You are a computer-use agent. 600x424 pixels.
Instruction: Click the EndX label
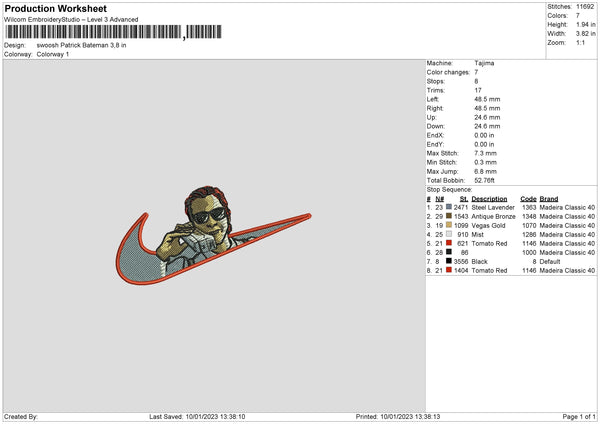coord(435,135)
